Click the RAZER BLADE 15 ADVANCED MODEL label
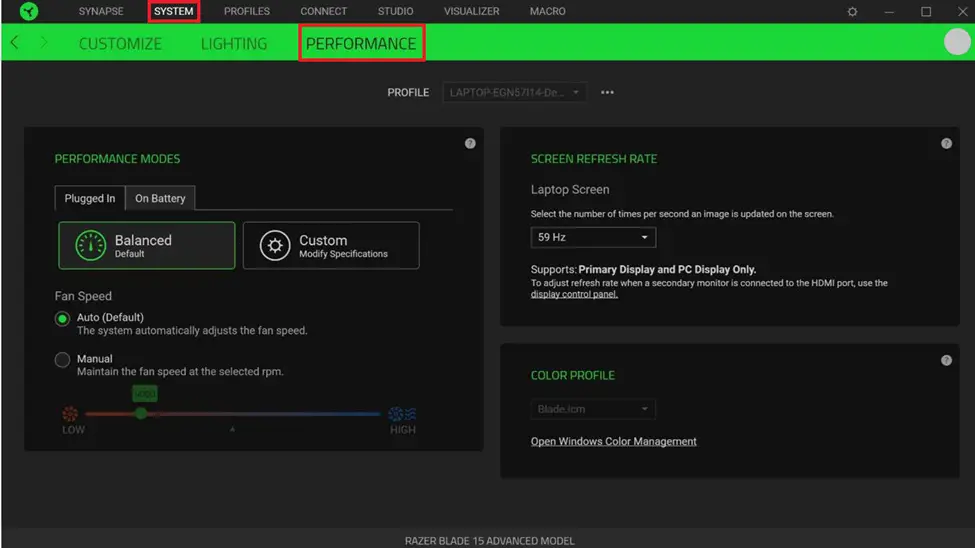This screenshot has width=975, height=548. [489, 541]
